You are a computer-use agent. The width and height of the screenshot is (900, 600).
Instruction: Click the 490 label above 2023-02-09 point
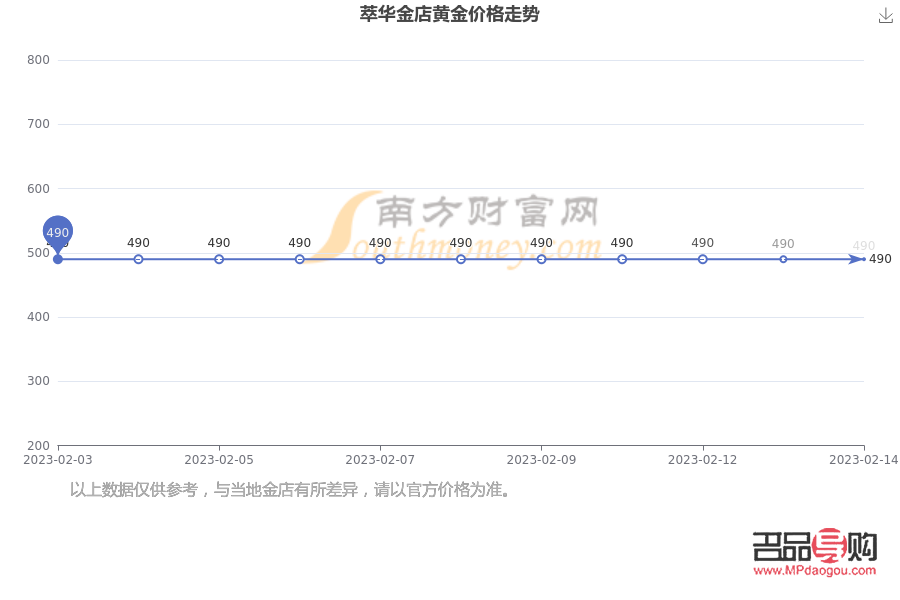click(541, 242)
